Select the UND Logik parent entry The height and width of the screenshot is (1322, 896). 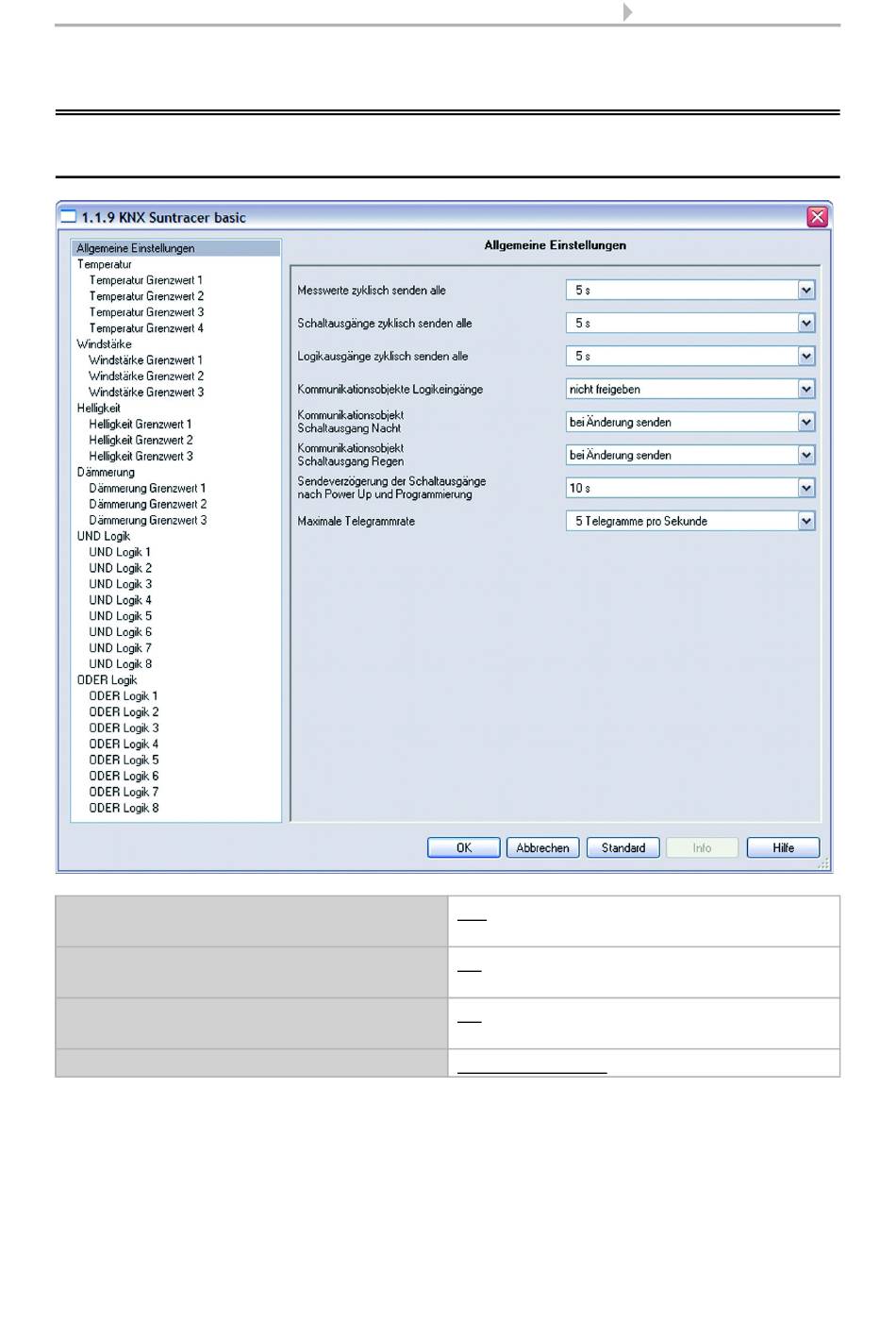104,536
